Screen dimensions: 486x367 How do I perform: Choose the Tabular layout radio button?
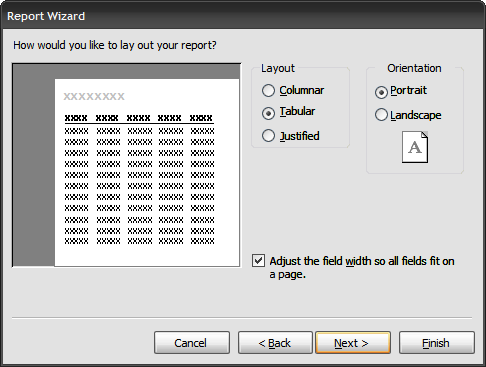click(268, 113)
